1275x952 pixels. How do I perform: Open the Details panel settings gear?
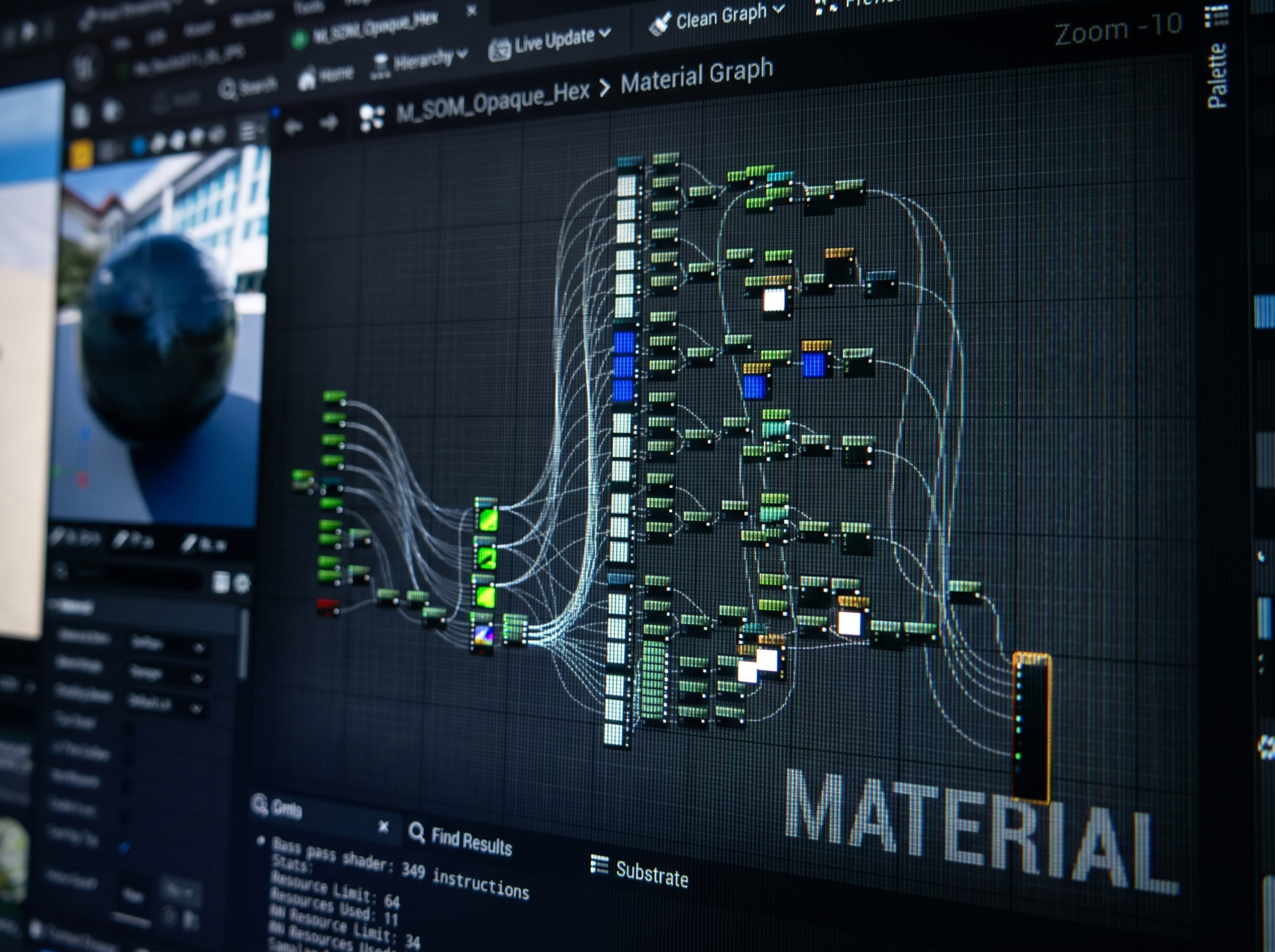pyautogui.click(x=243, y=583)
